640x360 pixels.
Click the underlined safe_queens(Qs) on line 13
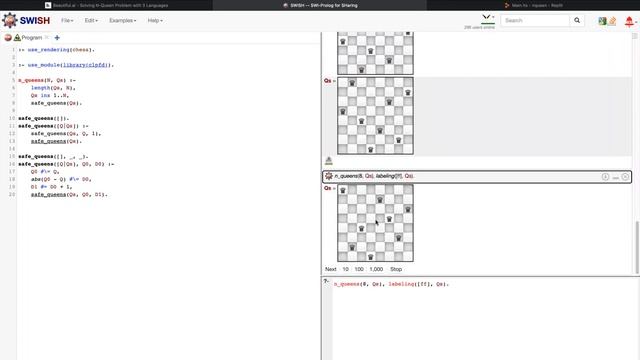pos(55,141)
